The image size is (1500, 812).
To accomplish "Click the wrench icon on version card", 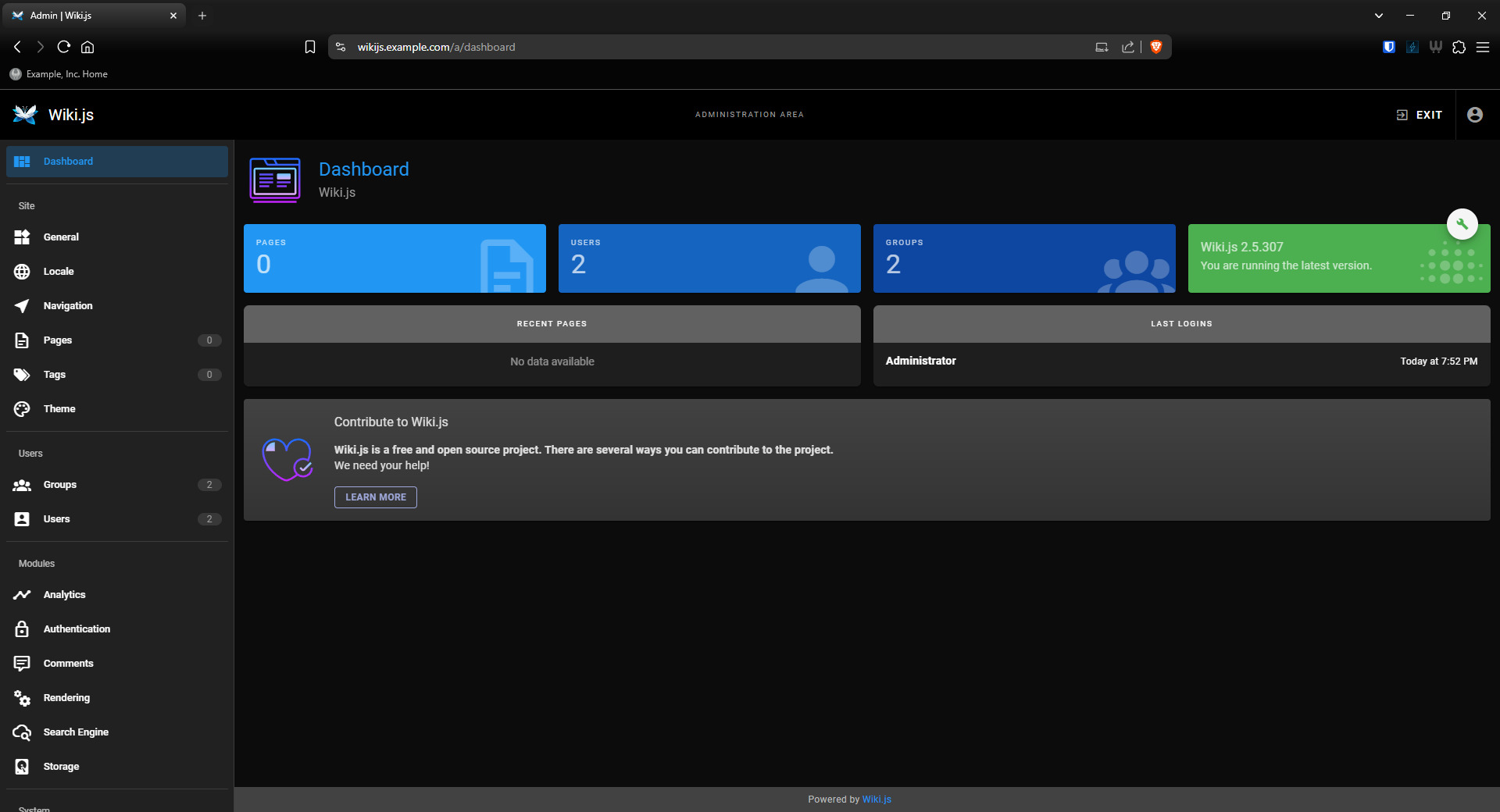I will coord(1462,224).
